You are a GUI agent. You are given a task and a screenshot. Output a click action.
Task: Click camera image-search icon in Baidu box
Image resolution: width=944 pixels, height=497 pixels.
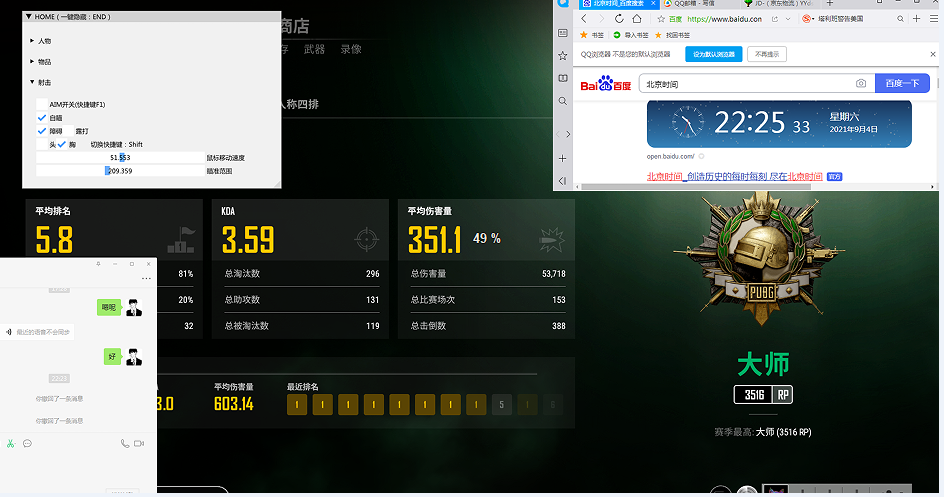pos(861,83)
